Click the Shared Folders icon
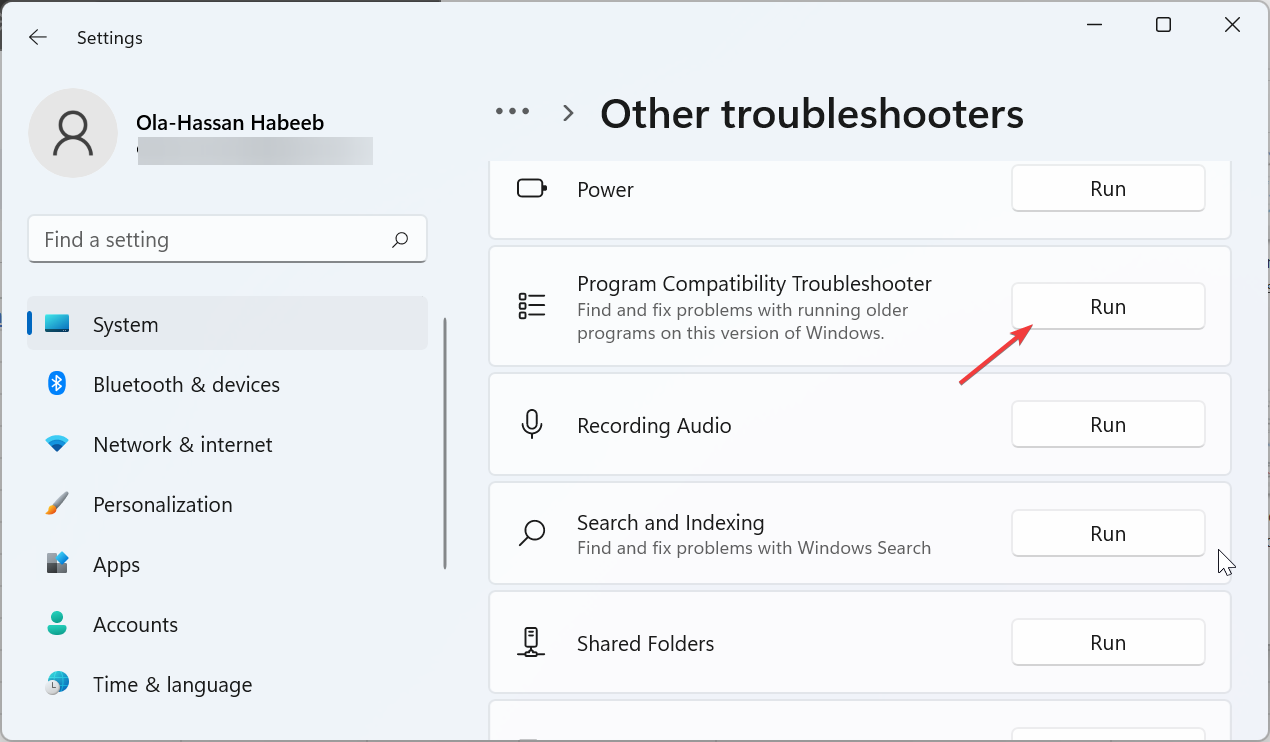The width and height of the screenshot is (1270, 742). click(532, 642)
